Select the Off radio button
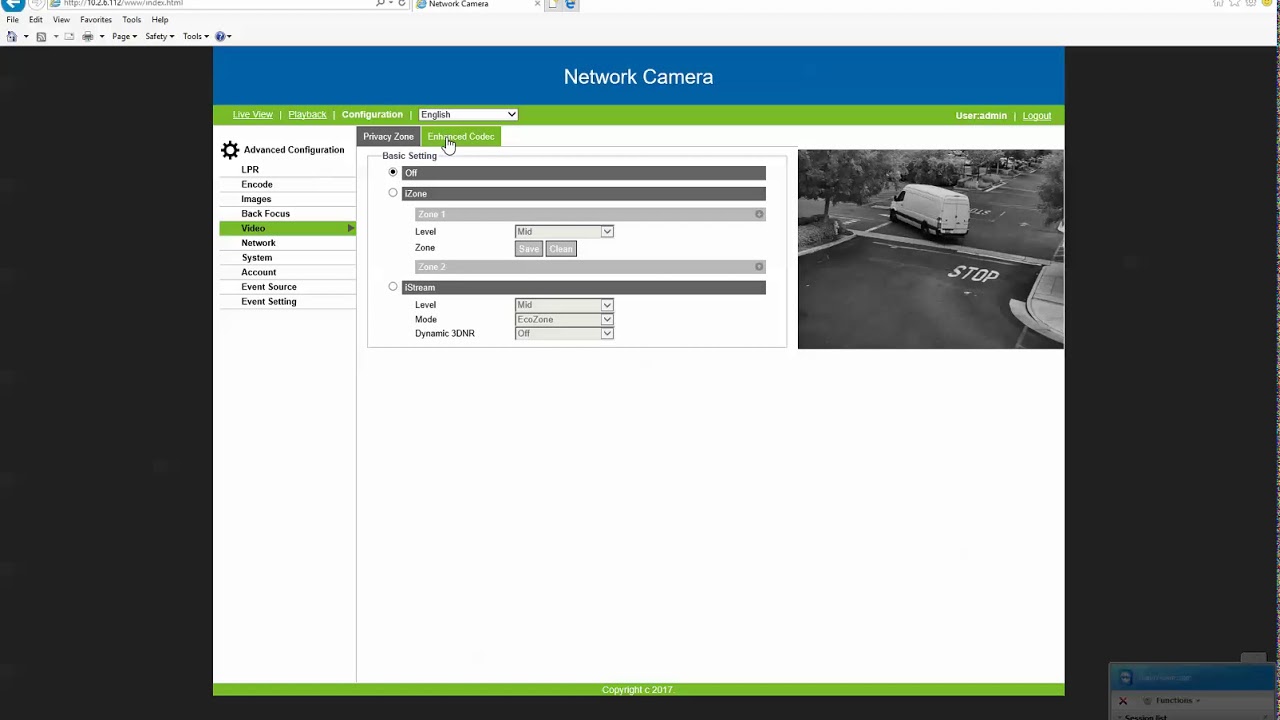 tap(393, 172)
